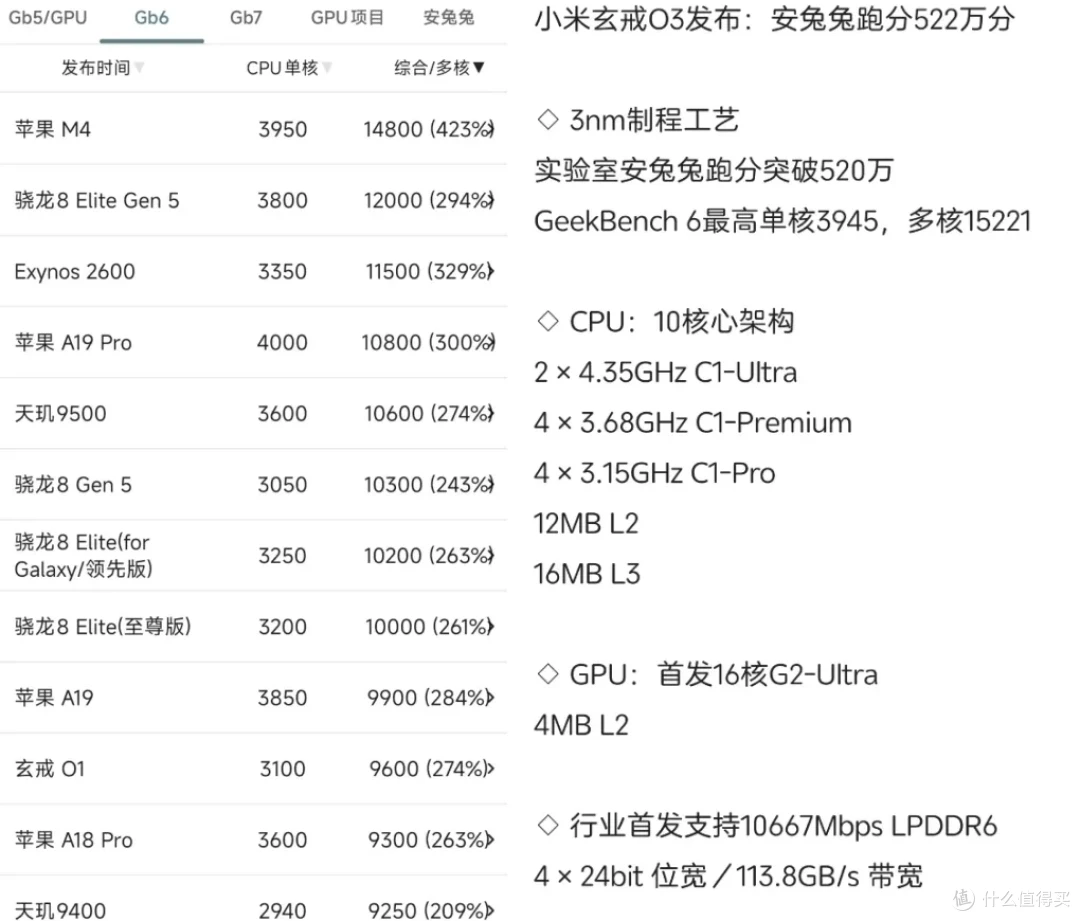The width and height of the screenshot is (1080, 921).
Task: Switch to GPU项目 tab
Action: [347, 17]
